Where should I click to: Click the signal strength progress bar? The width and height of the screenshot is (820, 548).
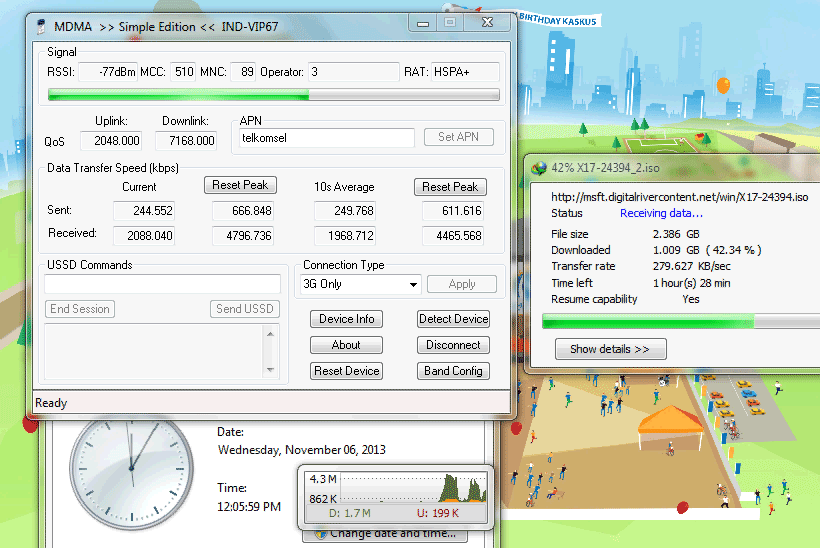pos(274,95)
